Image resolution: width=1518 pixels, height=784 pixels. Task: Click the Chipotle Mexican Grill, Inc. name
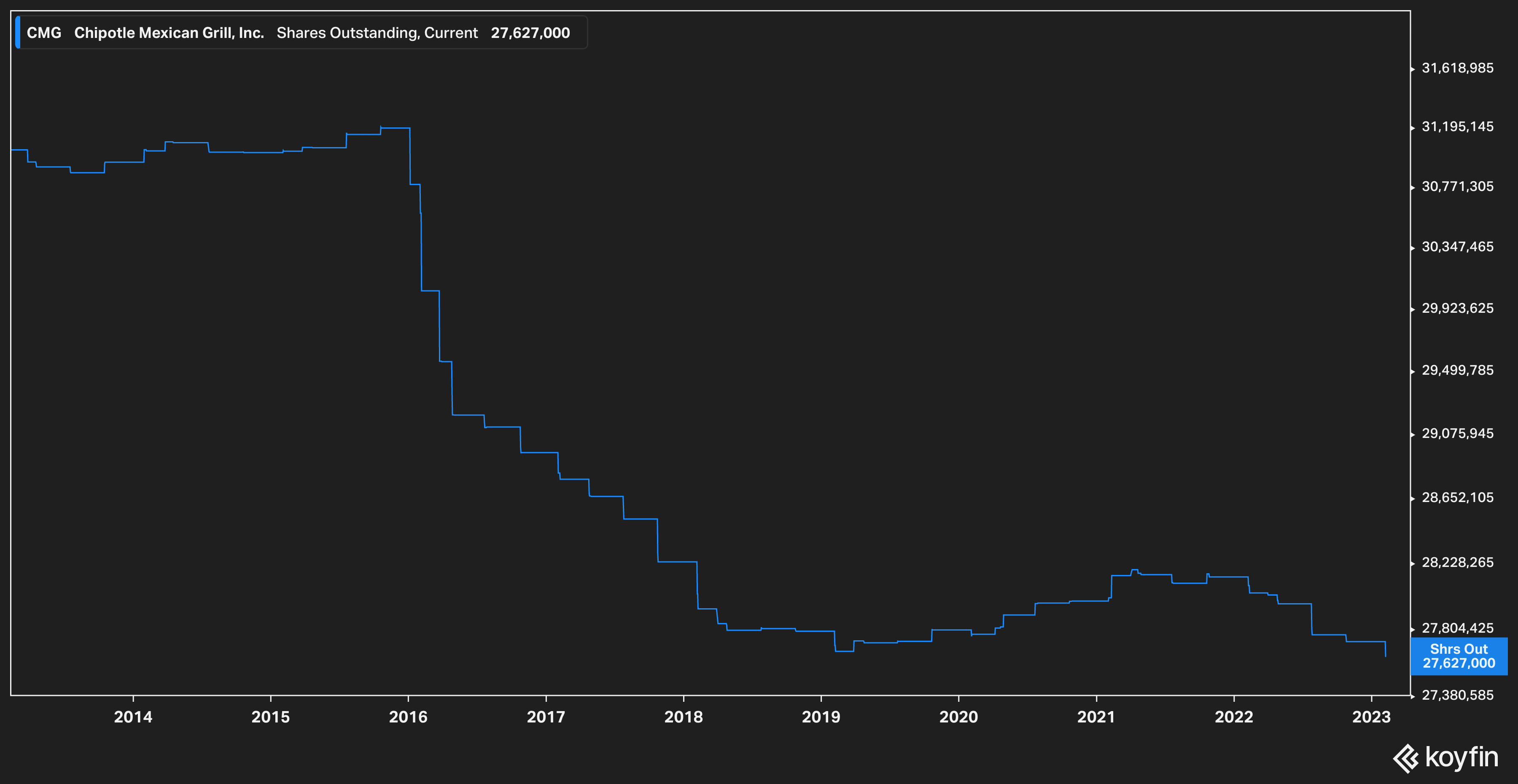point(169,33)
